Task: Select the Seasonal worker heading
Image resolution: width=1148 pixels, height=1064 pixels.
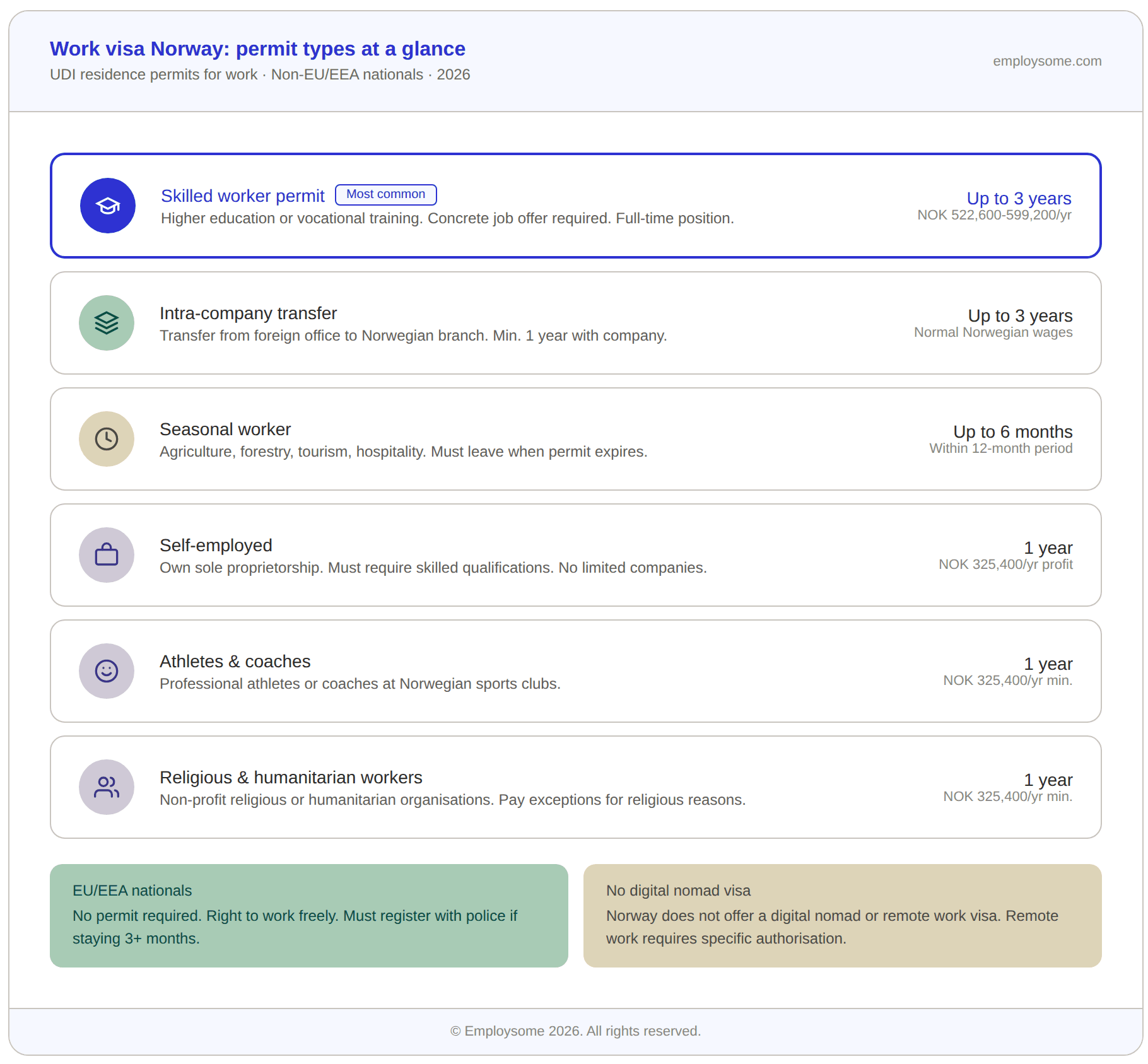Action: [225, 430]
